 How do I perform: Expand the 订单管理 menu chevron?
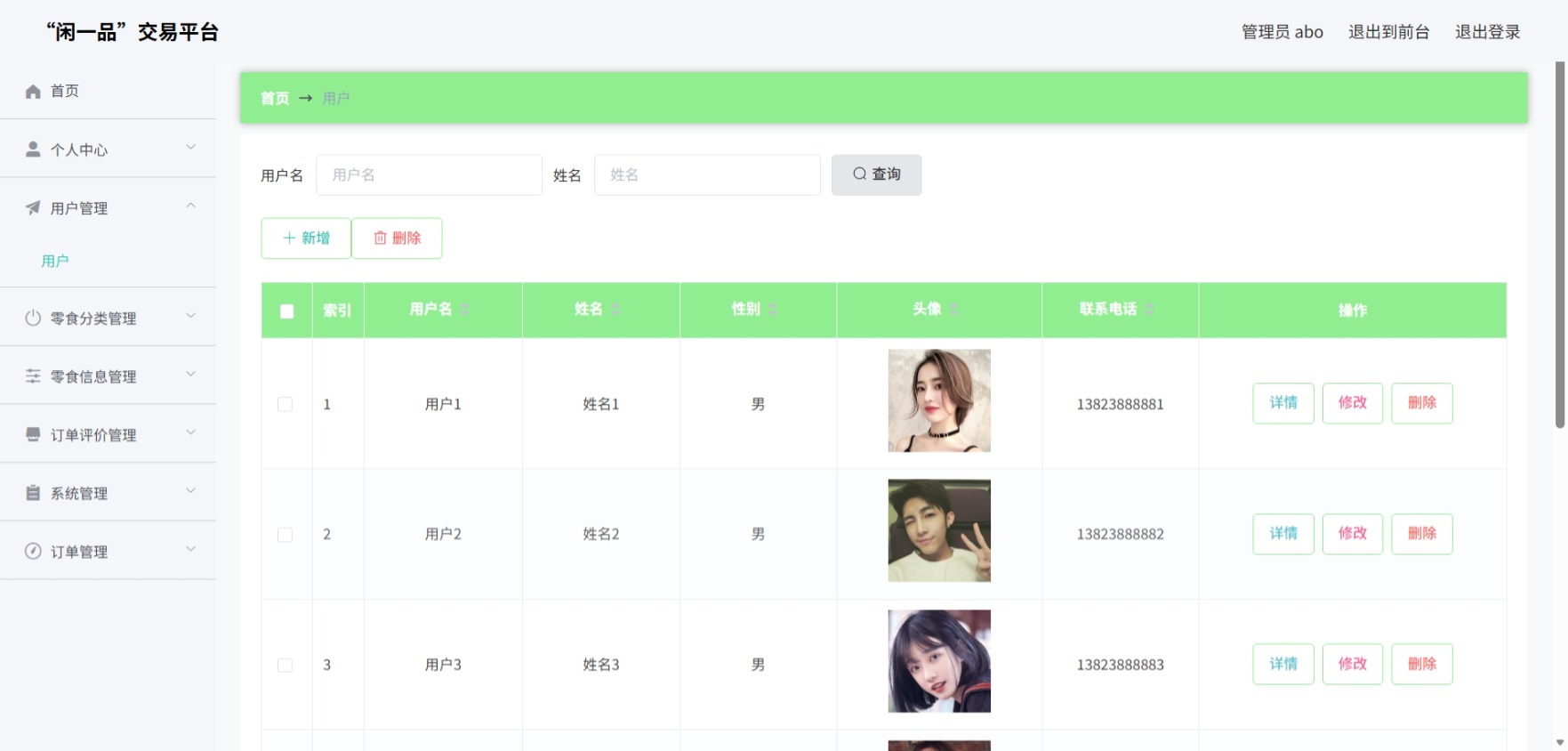pos(190,549)
